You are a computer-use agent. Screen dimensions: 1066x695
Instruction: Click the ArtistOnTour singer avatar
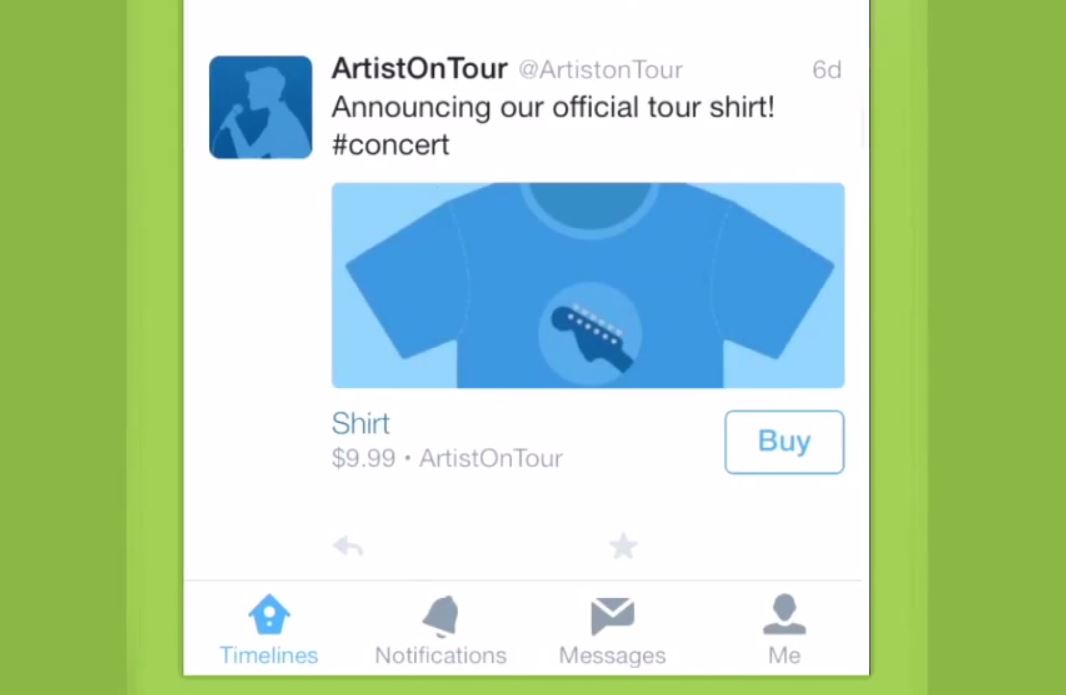point(261,107)
